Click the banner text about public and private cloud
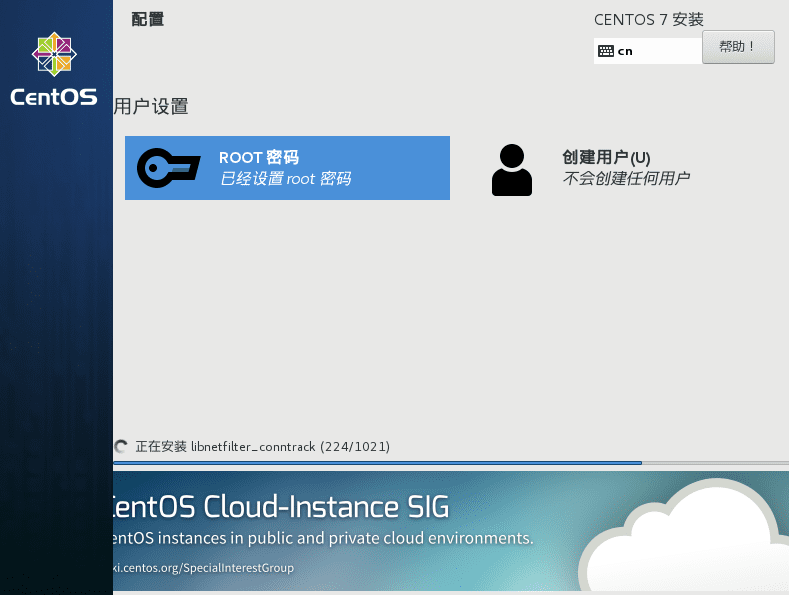The height and width of the screenshot is (595, 789). tap(322, 538)
